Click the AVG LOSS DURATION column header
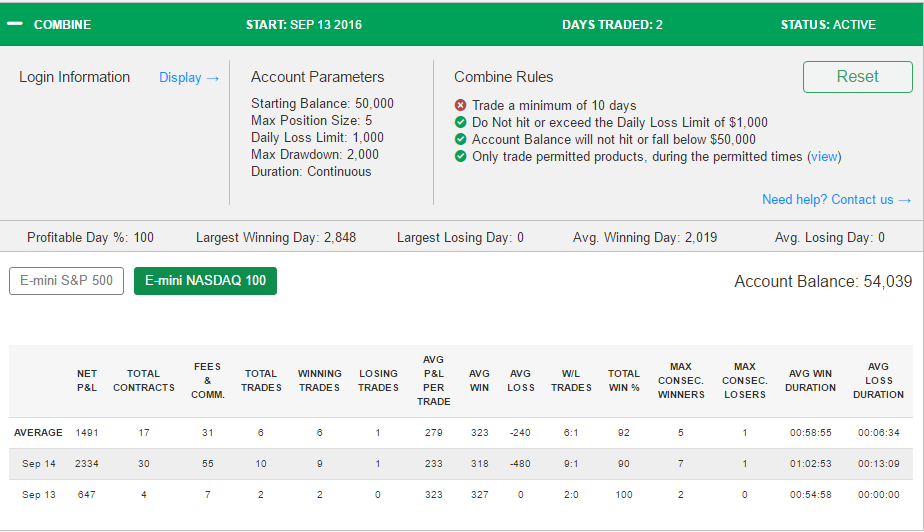 878,381
